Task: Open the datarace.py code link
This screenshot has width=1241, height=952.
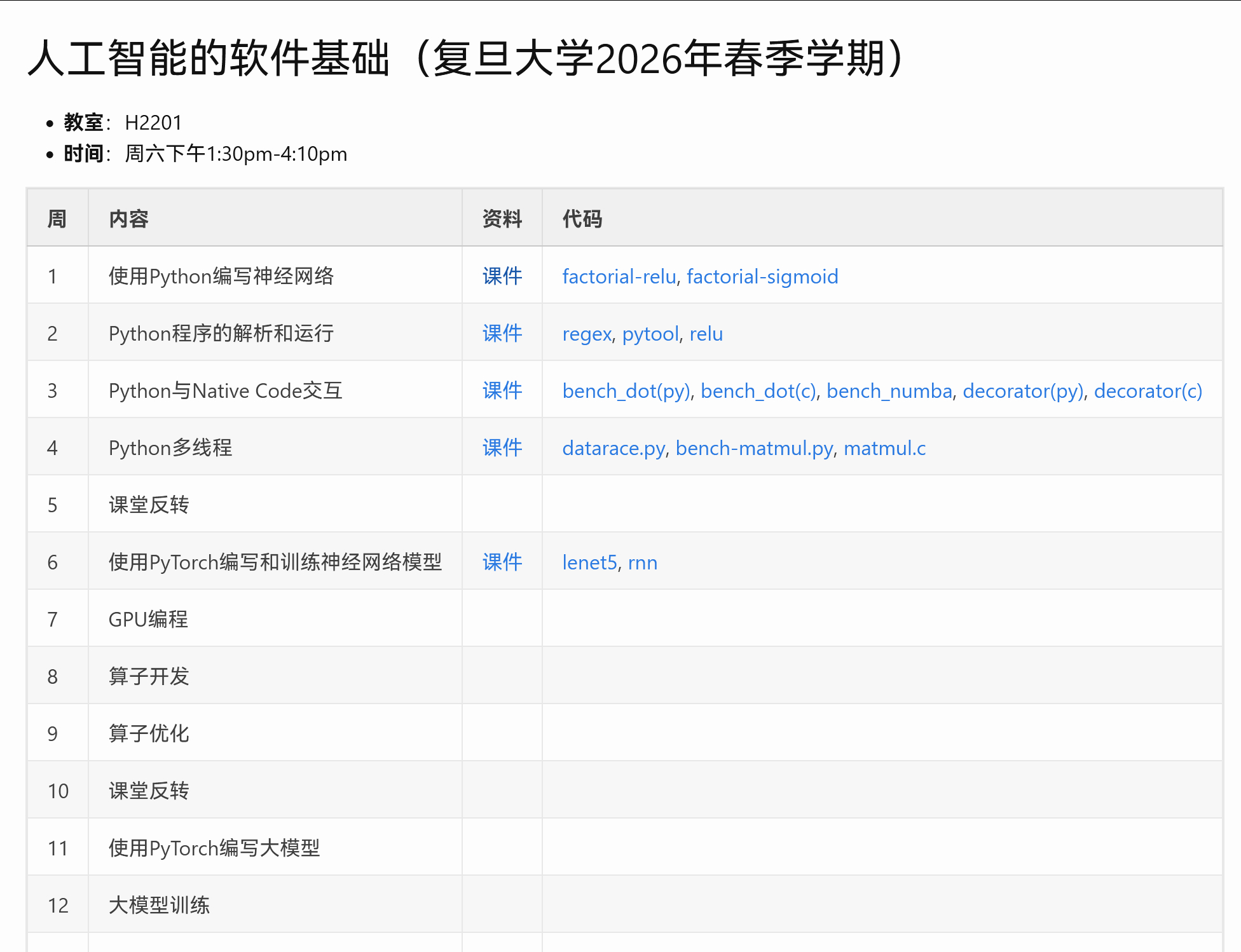Action: coord(613,447)
